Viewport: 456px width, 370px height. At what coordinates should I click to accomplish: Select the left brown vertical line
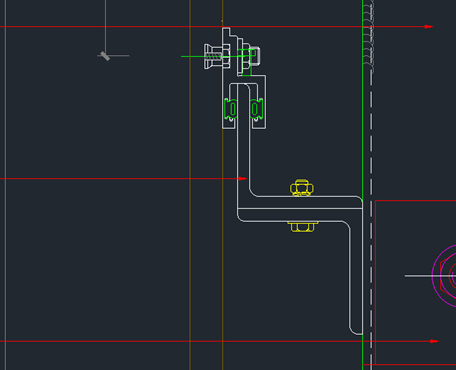click(190, 185)
